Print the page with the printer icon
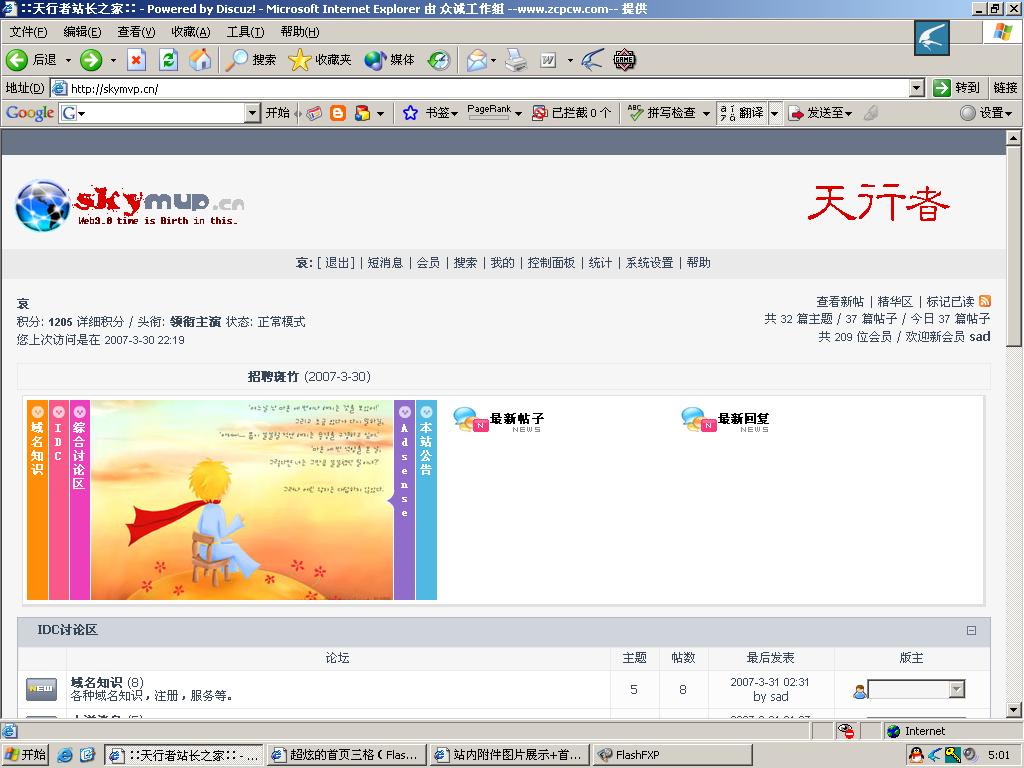 pos(516,60)
